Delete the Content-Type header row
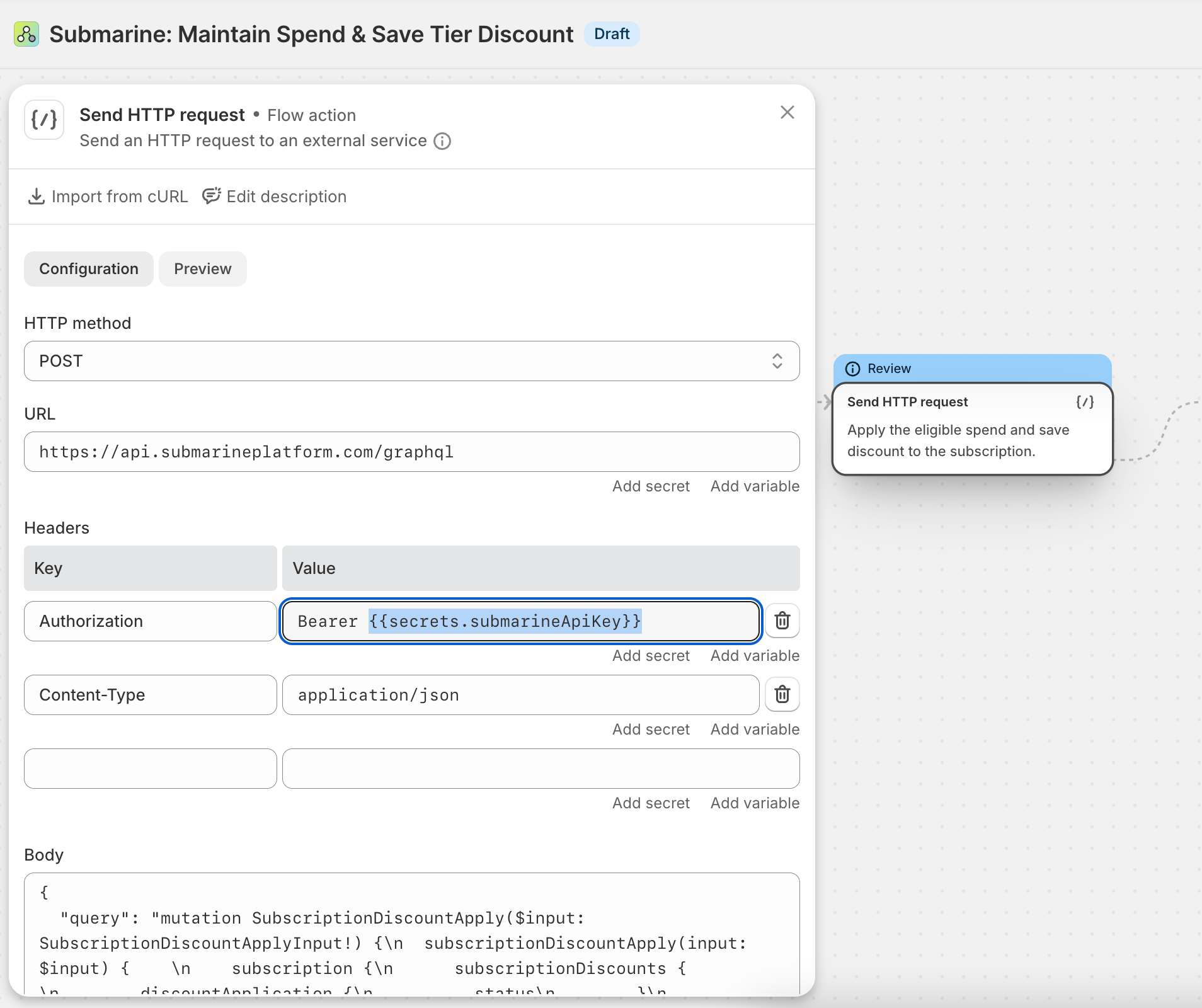1202x1008 pixels. coord(782,694)
